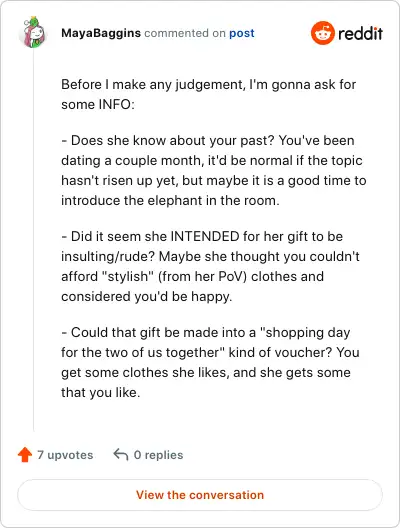Click the paragraph mentioning "INTENDED for her gift"
The width and height of the screenshot is (400, 528).
pyautogui.click(x=210, y=266)
